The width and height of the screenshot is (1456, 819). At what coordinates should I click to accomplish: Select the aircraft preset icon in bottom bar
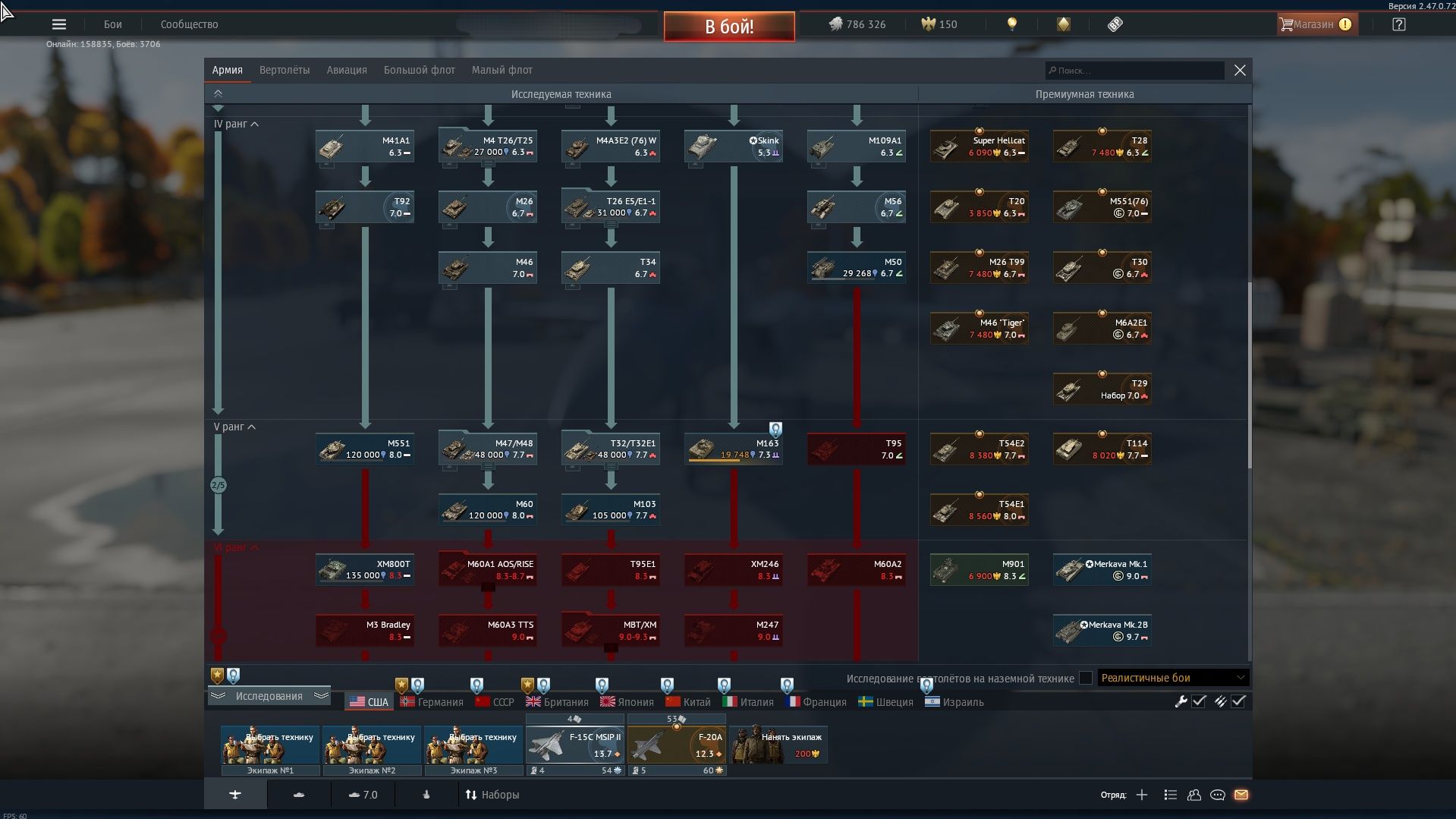(x=235, y=795)
